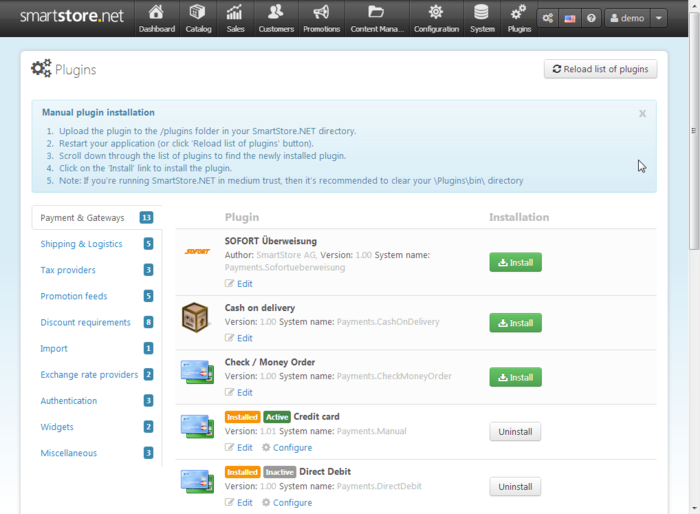
Task: Click the Installation column header
Action: pos(519,217)
